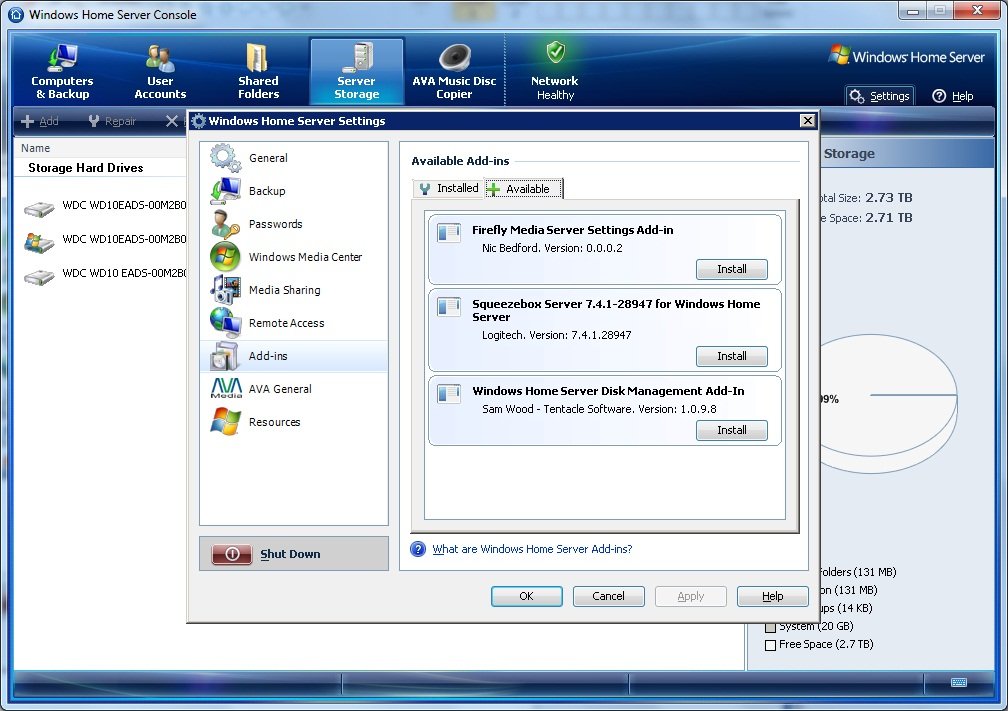Select the 'Storage Hard Drives' group heading
1008x711 pixels.
click(x=86, y=168)
